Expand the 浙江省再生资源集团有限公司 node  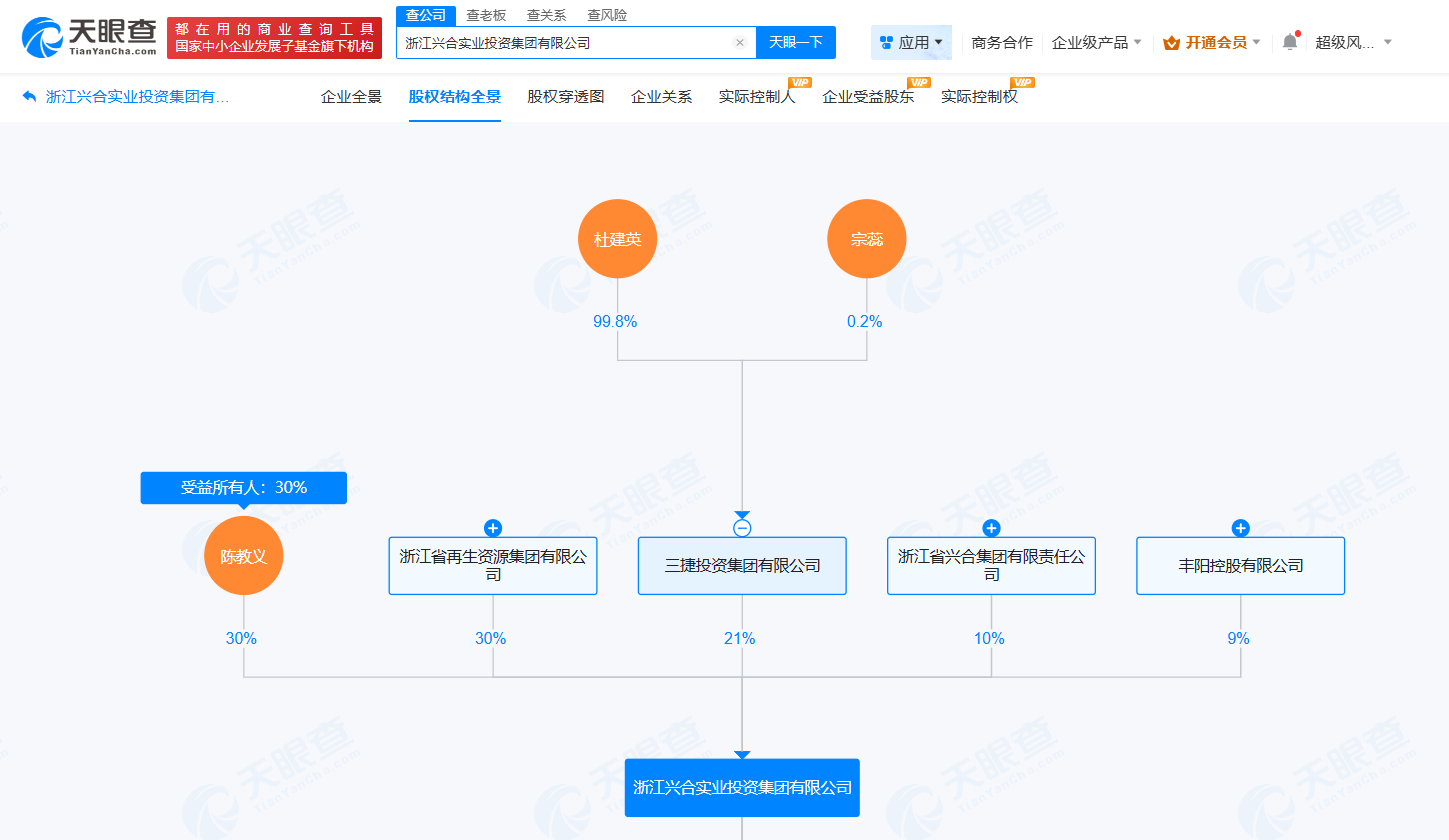491,528
